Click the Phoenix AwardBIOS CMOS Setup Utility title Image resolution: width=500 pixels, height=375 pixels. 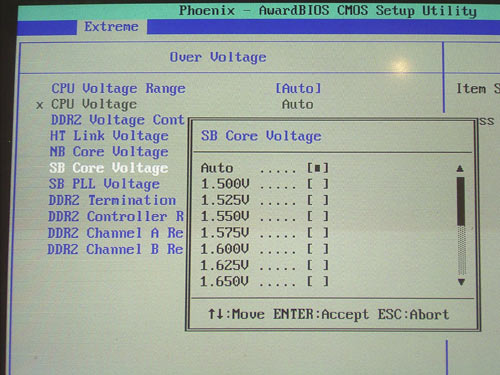328,11
